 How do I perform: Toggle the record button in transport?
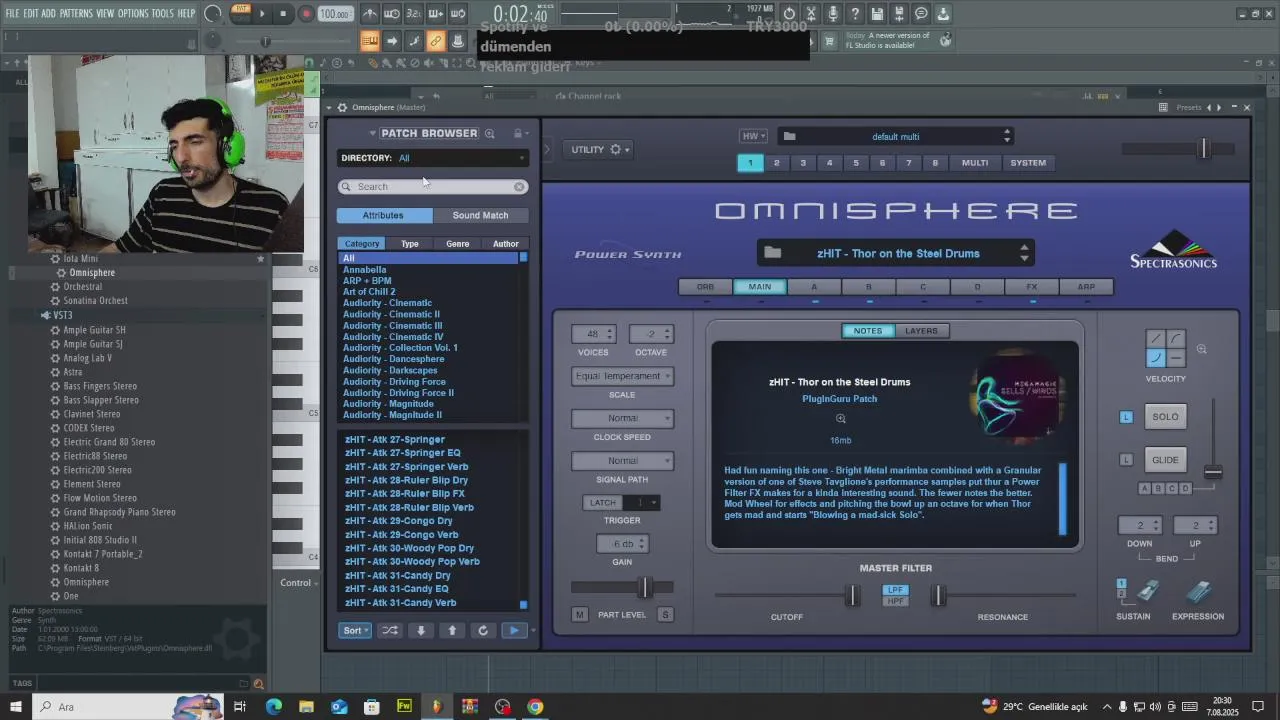(306, 14)
